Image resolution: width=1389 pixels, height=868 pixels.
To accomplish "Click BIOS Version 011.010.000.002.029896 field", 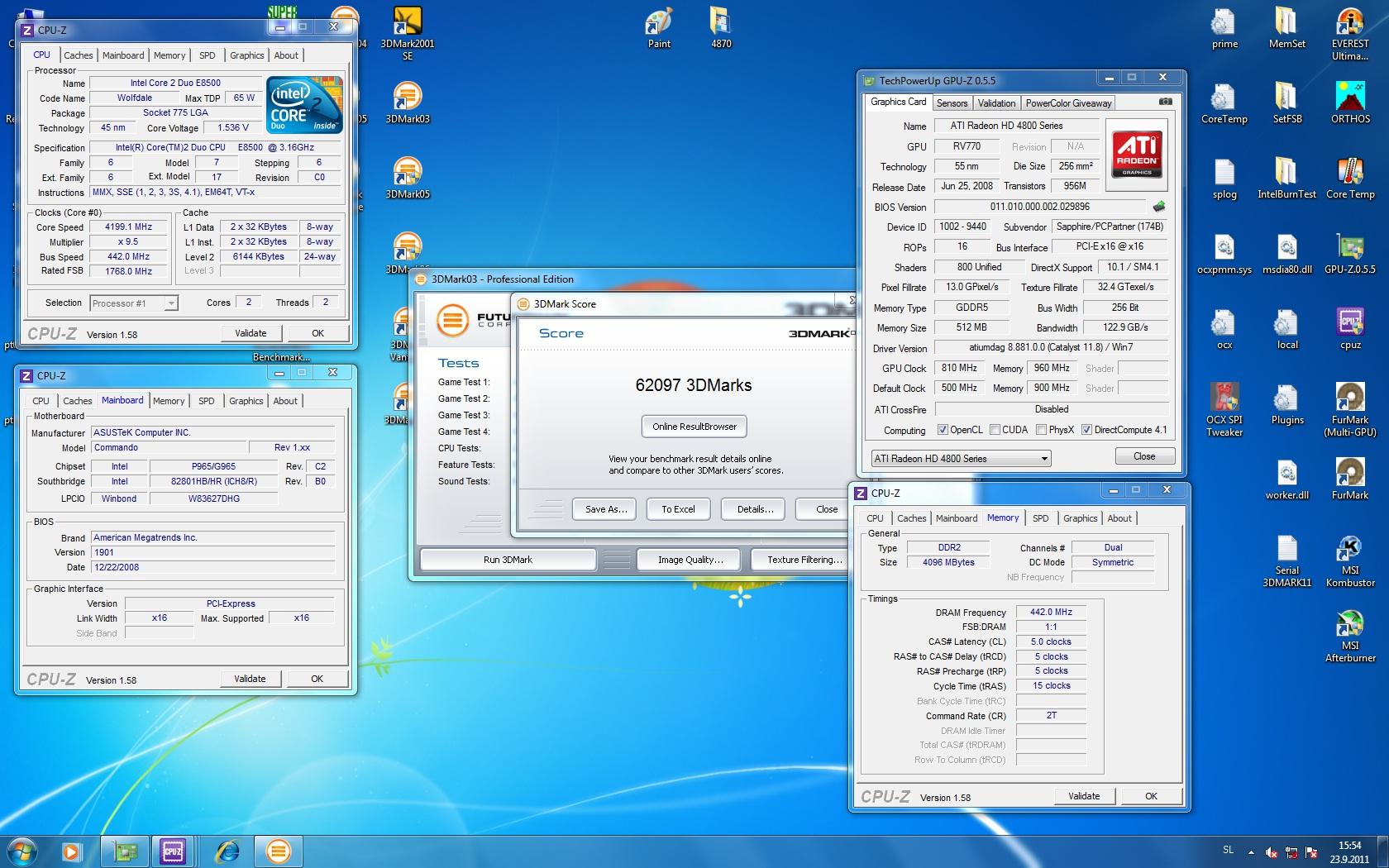I will [x=1039, y=207].
